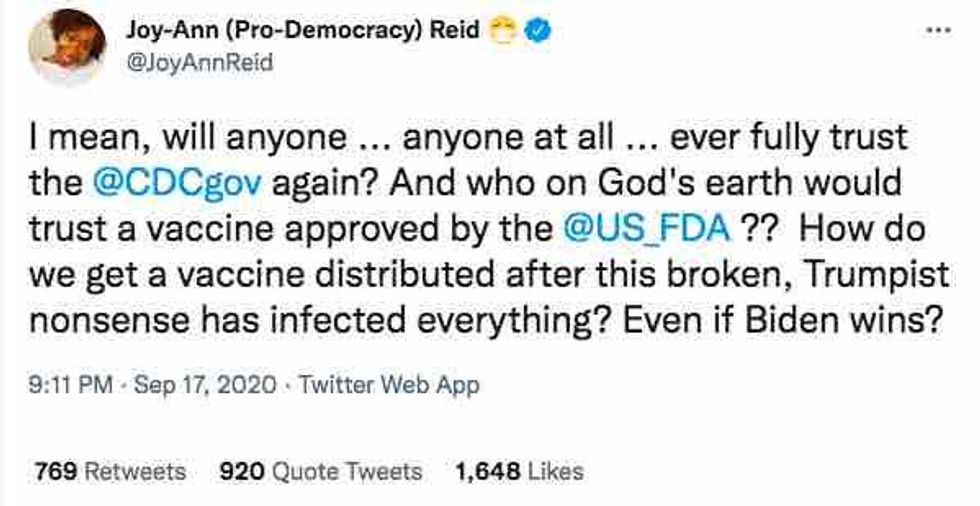This screenshot has height=506, width=980.
Task: Visit the @JoyAnnReid handle link
Action: click(x=198, y=62)
